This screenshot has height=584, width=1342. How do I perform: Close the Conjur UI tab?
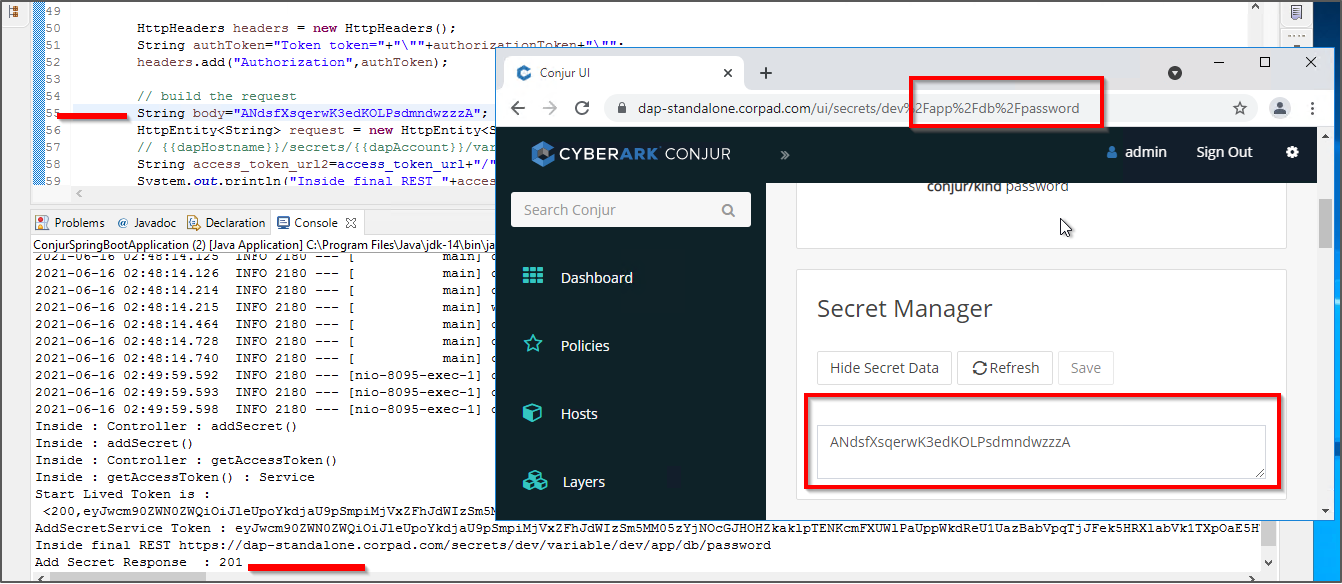(x=727, y=73)
